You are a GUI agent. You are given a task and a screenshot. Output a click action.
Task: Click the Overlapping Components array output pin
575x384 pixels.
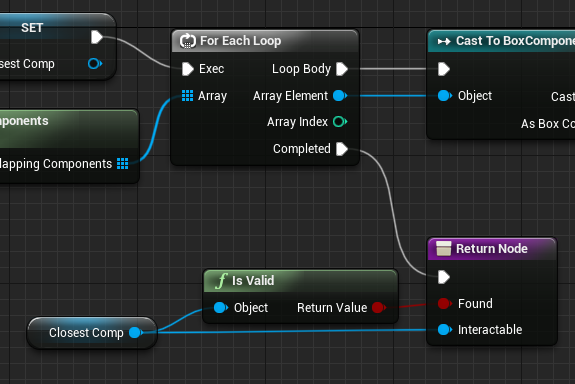(122, 164)
